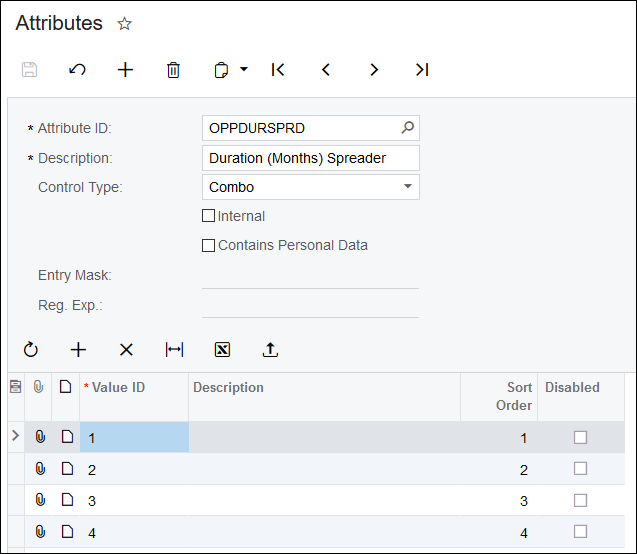The height and width of the screenshot is (554, 637).
Task: Click the Save disk icon
Action: (29, 69)
